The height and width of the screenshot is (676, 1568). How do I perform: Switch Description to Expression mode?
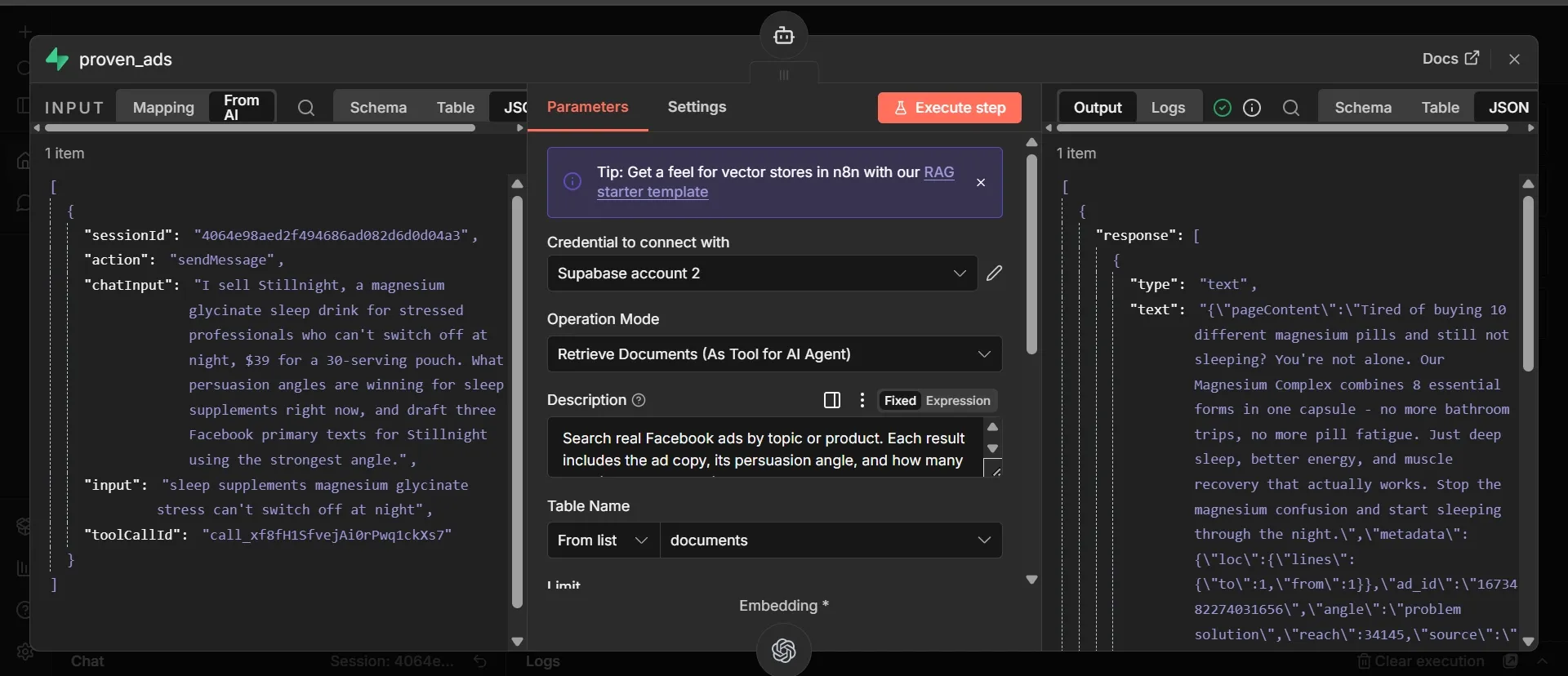(x=958, y=401)
